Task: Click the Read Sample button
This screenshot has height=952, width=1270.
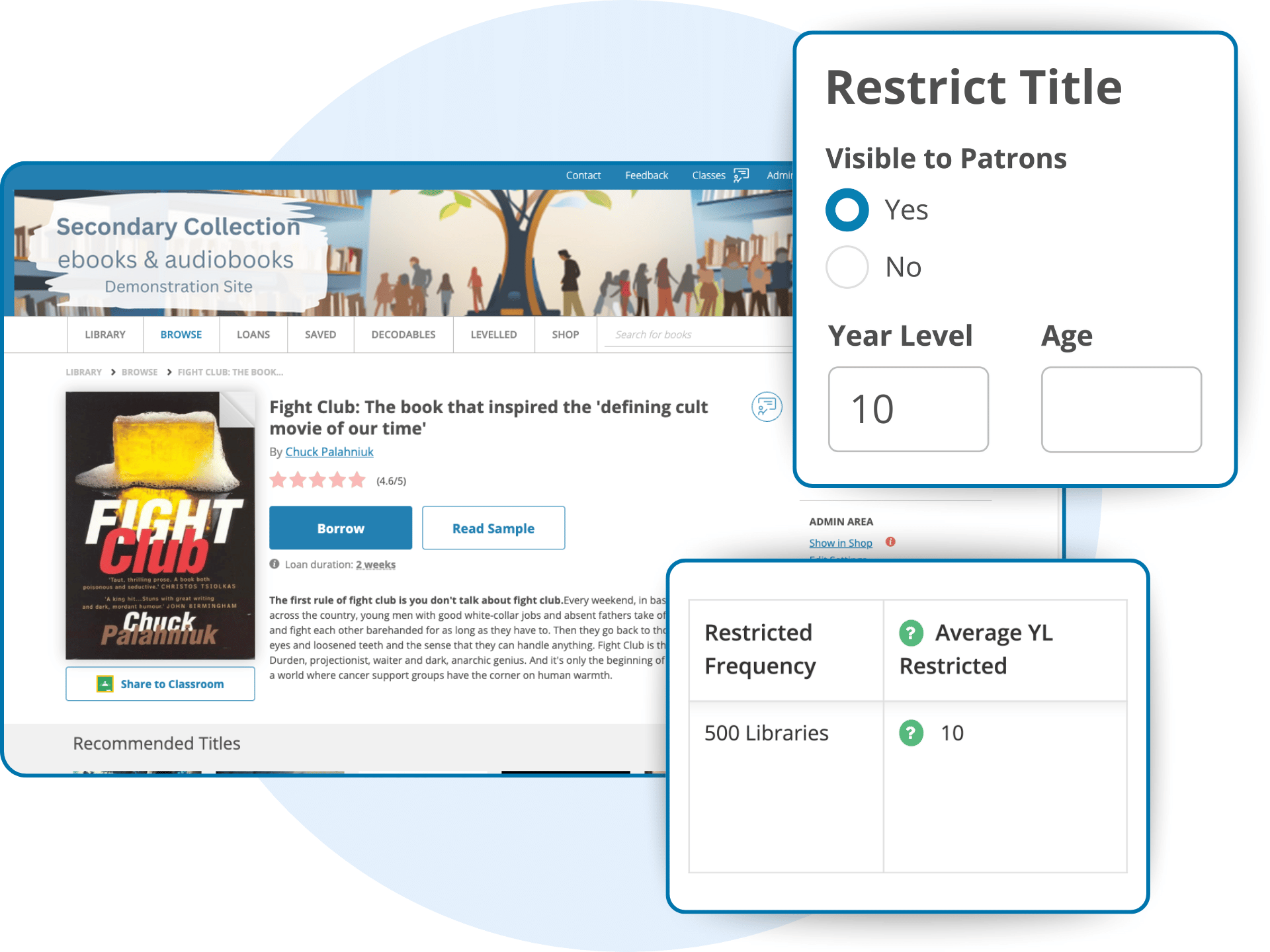Action: [493, 528]
